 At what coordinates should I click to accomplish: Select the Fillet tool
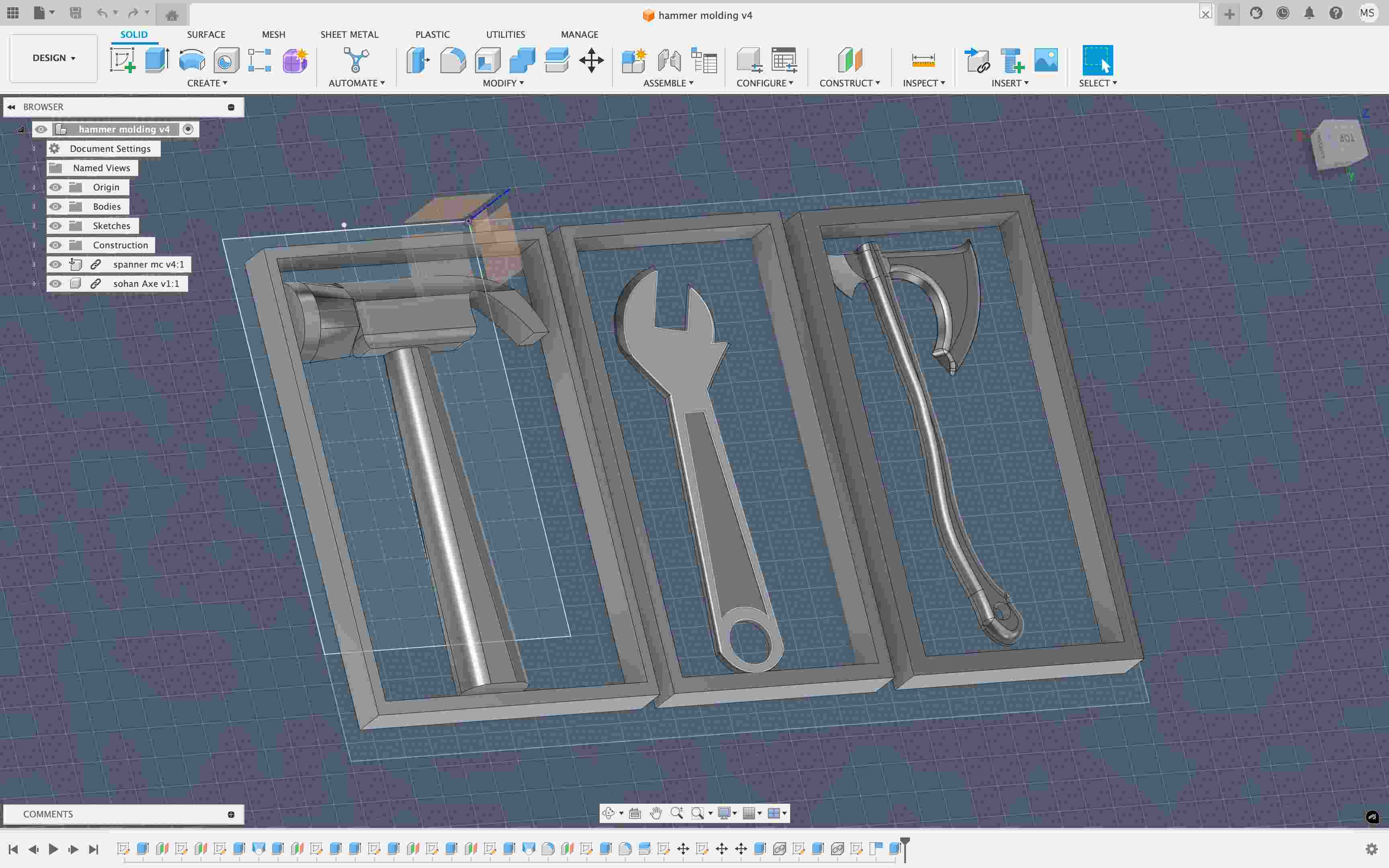point(453,60)
